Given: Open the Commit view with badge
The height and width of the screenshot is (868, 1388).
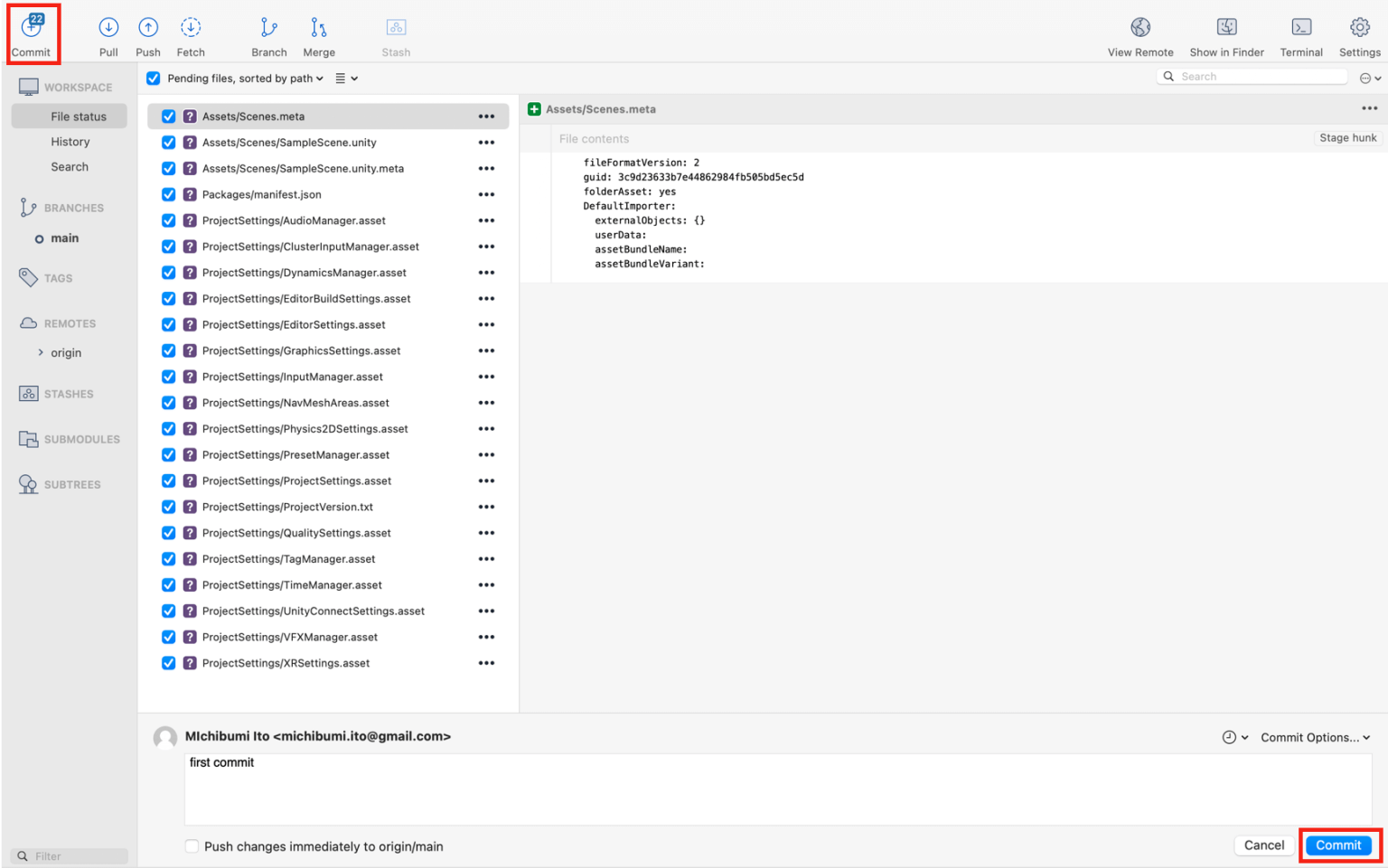Looking at the screenshot, I should tap(33, 33).
